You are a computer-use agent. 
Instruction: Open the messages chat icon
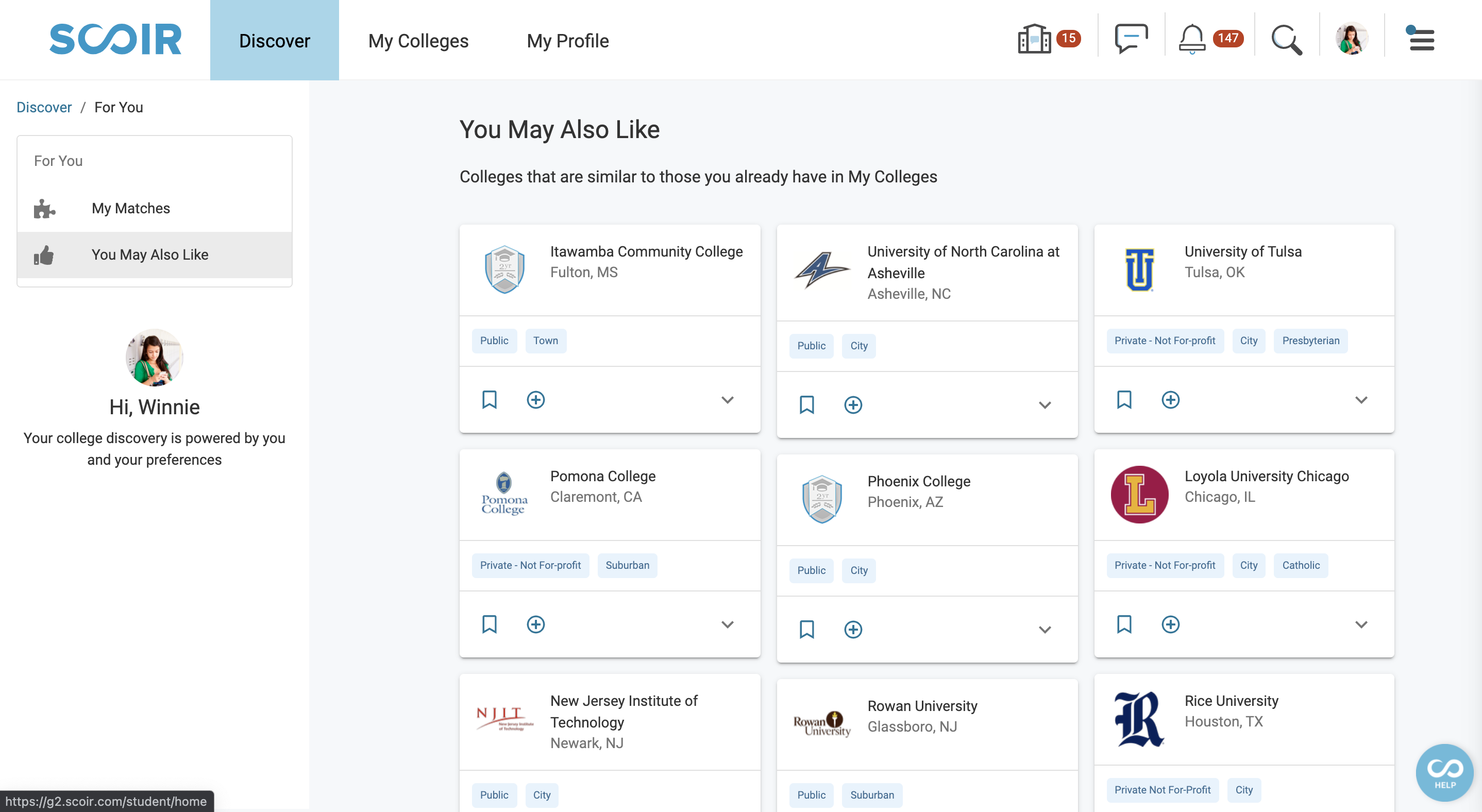[x=1131, y=39]
